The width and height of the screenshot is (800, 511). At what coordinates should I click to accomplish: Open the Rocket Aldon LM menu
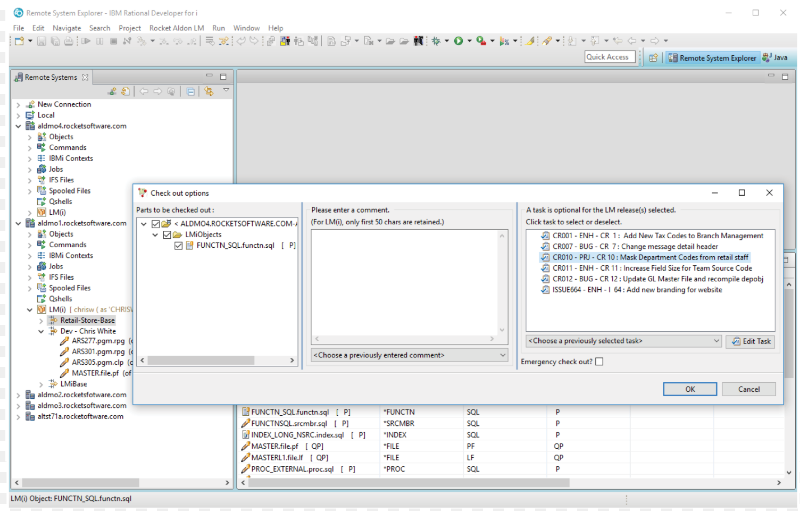(x=176, y=28)
